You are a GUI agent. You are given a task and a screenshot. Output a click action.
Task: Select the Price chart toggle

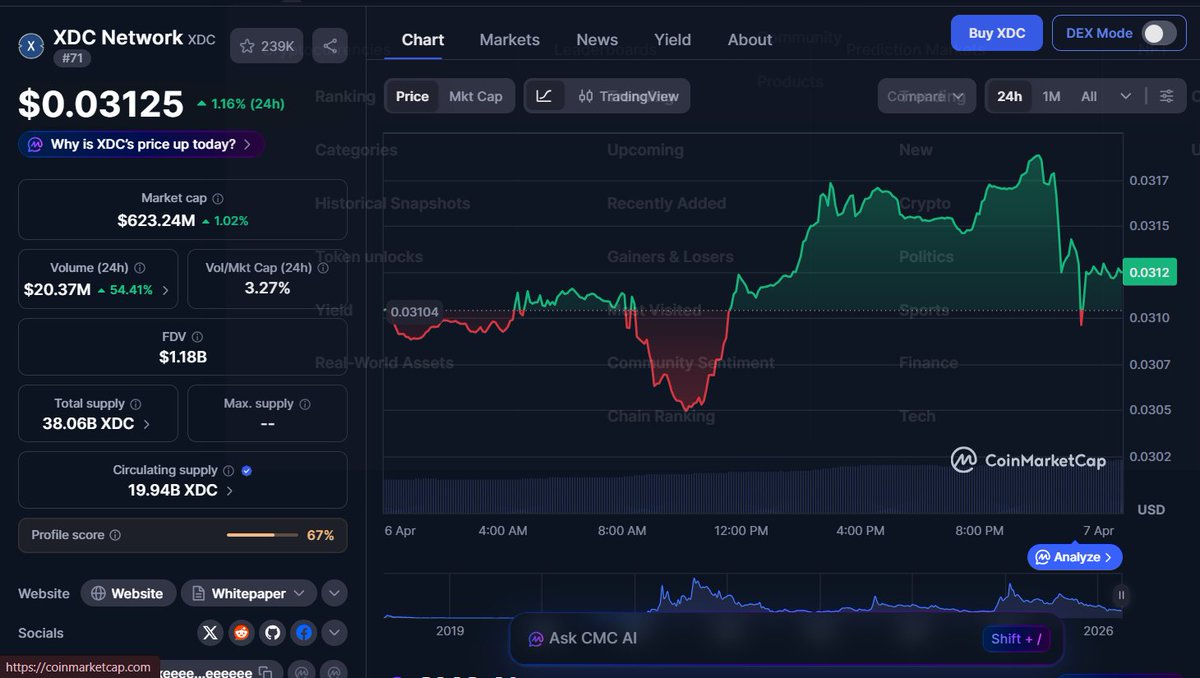pyautogui.click(x=412, y=96)
